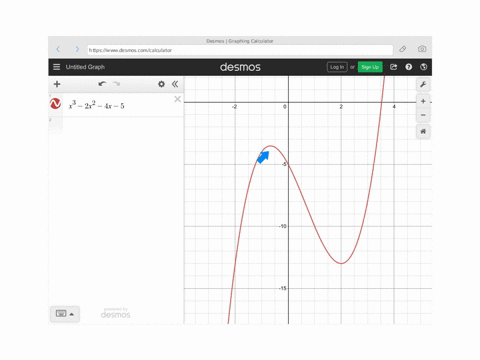Go back with the browser back arrow
The image size is (480, 360).
coord(58,49)
